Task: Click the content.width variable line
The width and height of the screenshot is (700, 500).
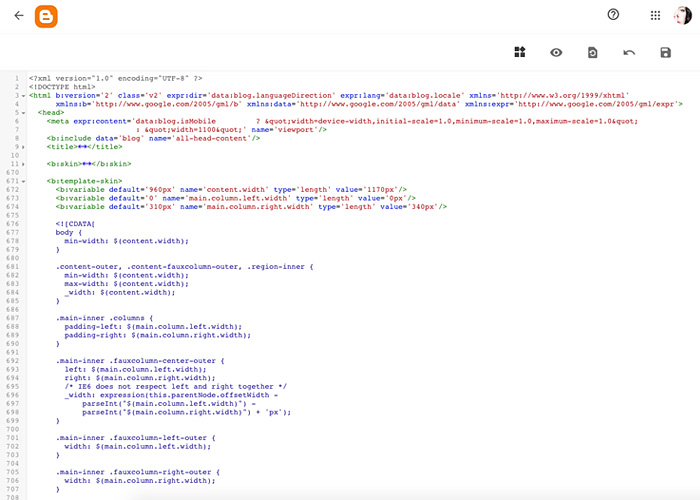Action: (231, 190)
